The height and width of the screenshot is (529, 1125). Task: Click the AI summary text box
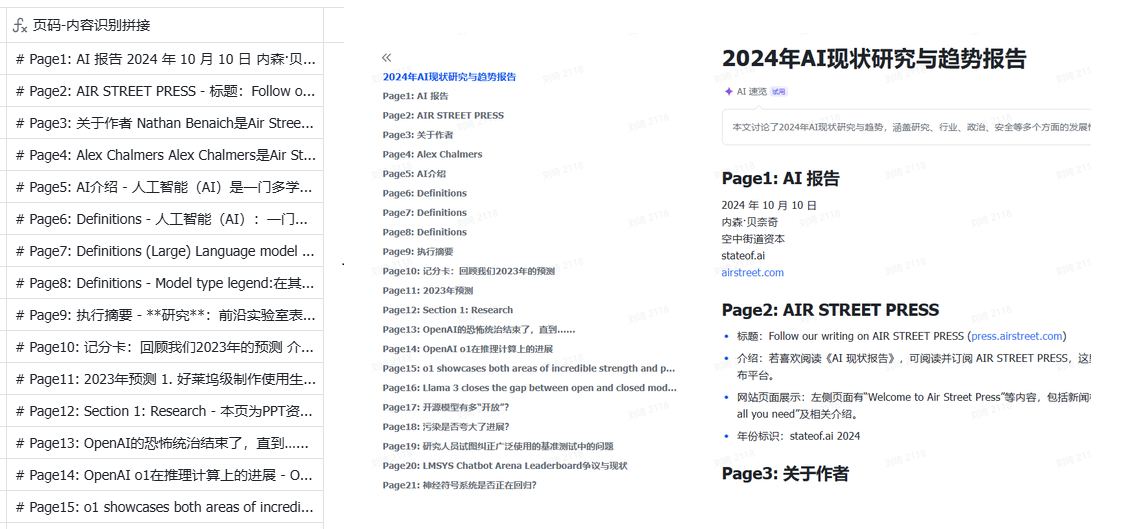tap(905, 128)
